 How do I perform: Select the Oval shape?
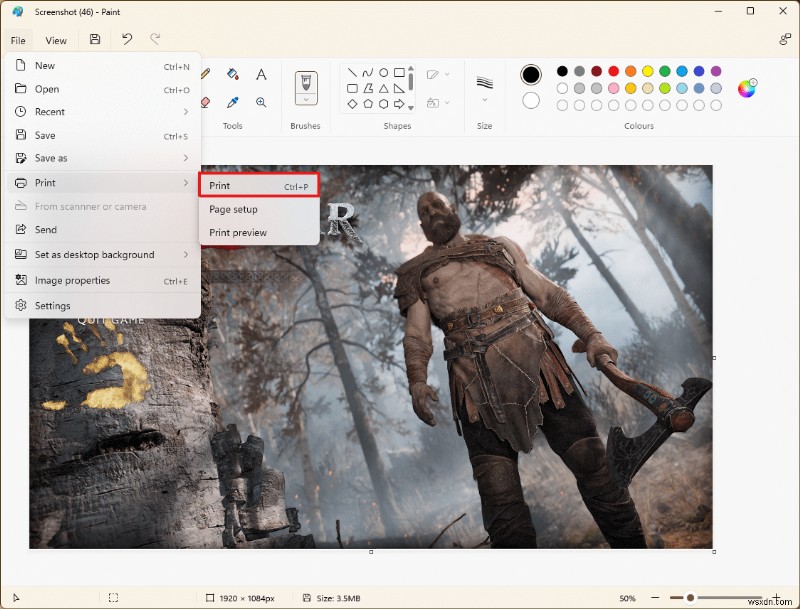(384, 73)
